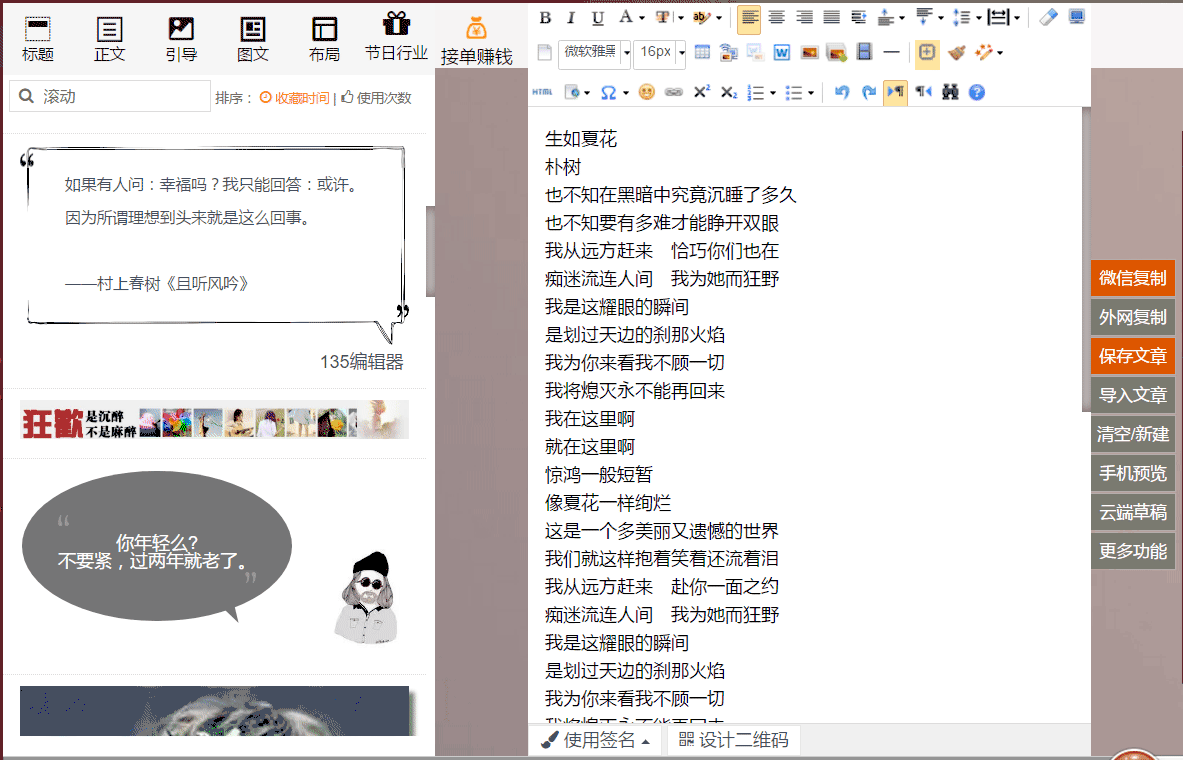Click the eraser clear-format icon
1183x760 pixels.
pos(1047,17)
